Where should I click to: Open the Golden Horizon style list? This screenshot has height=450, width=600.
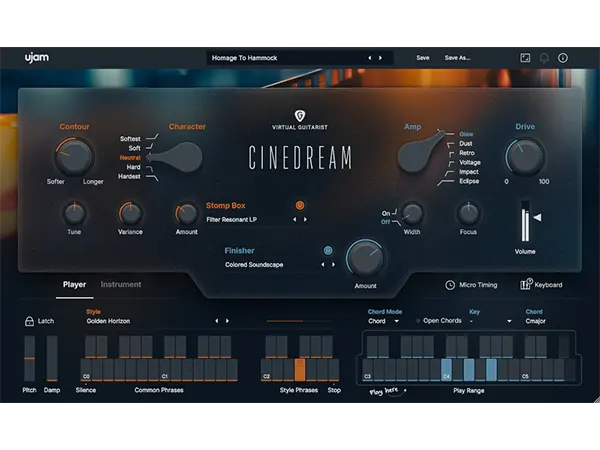coord(108,321)
